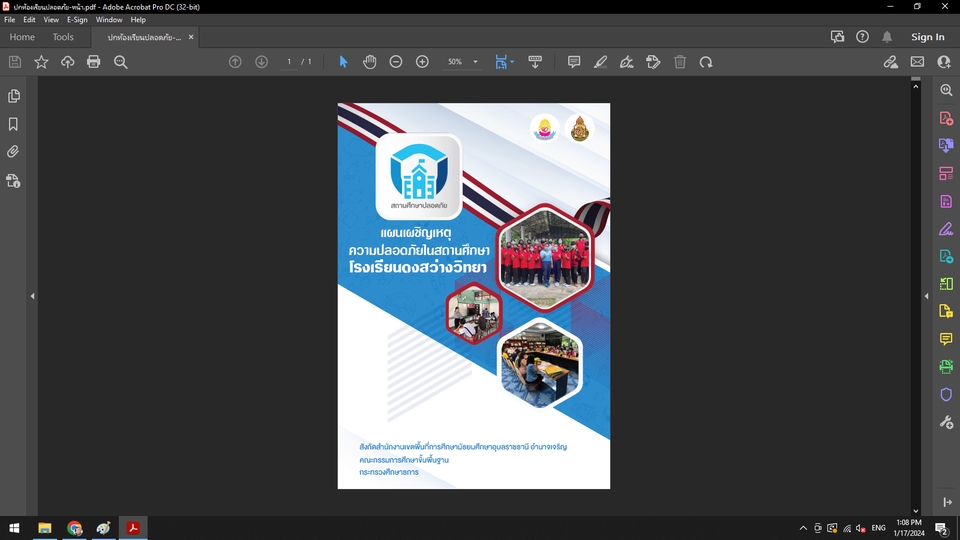Collapse the right tools pane arrow
Screen dimensions: 960x540
tap(926, 296)
